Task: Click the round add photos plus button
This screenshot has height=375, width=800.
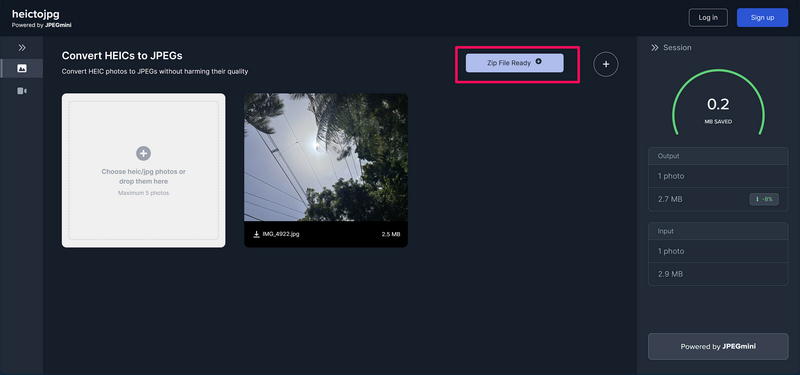Action: [606, 64]
